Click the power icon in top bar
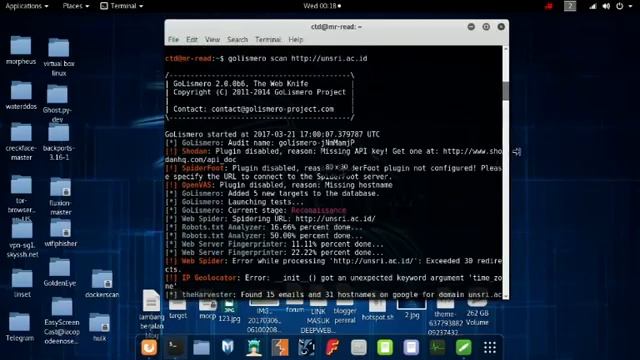Image resolution: width=640 pixels, height=360 pixels. point(620,6)
